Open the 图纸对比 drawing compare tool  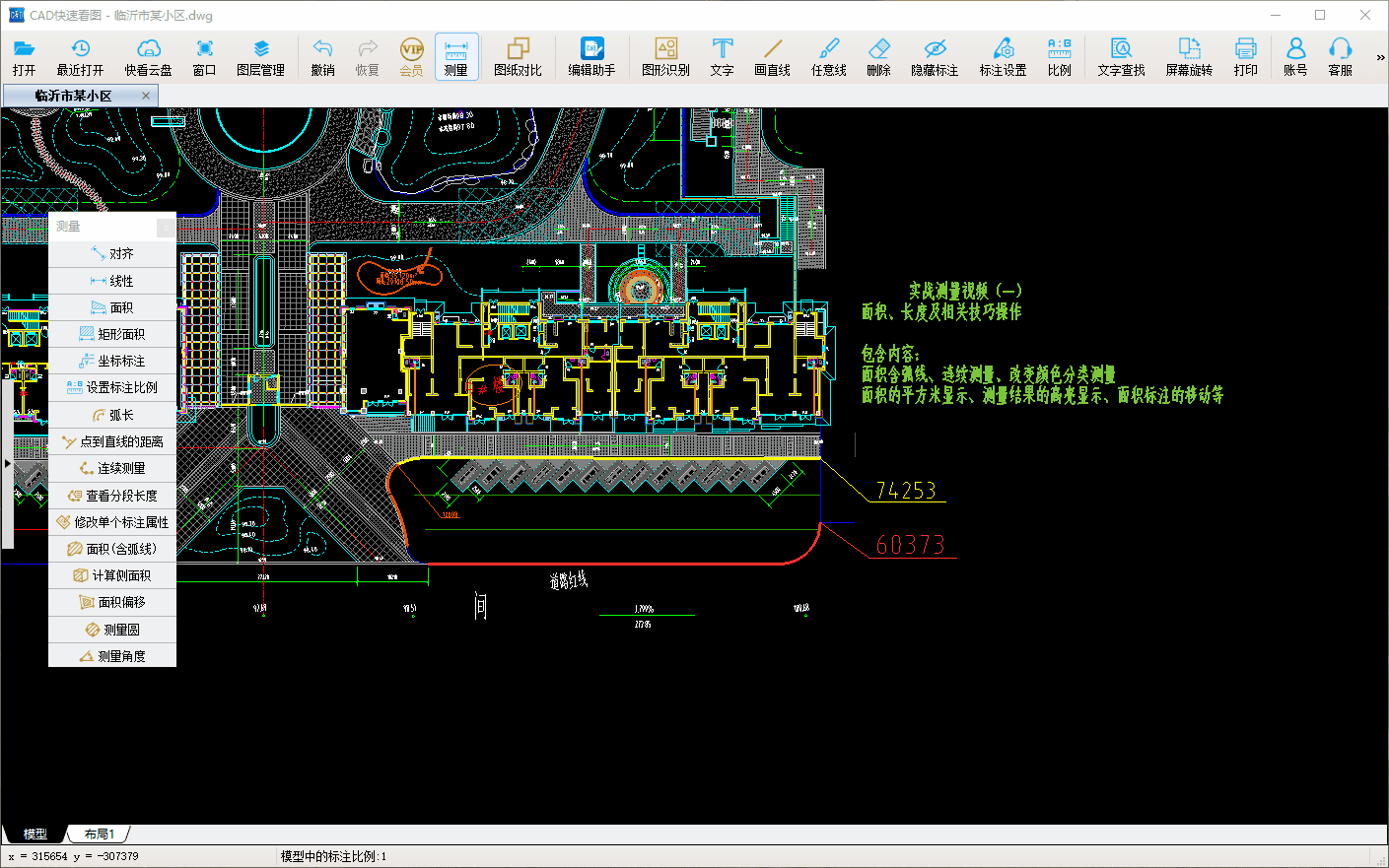(x=518, y=56)
